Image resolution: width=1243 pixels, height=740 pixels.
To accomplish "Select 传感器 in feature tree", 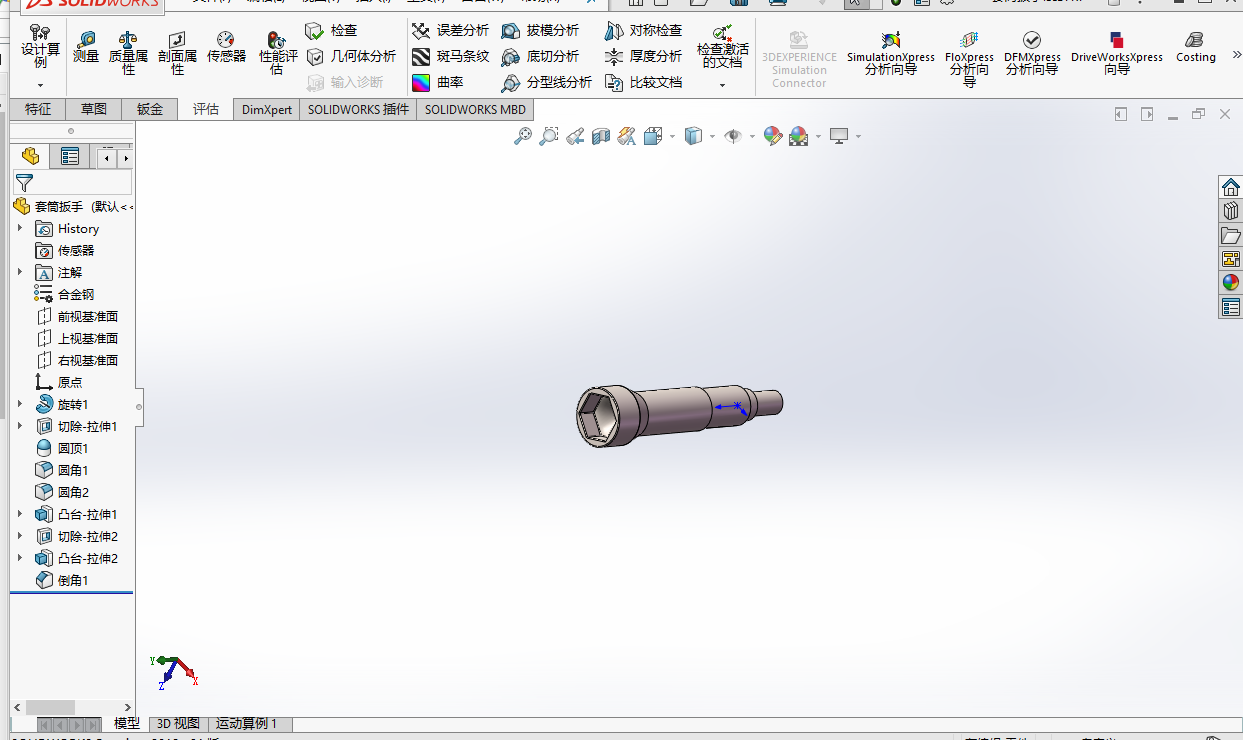I will coord(65,250).
